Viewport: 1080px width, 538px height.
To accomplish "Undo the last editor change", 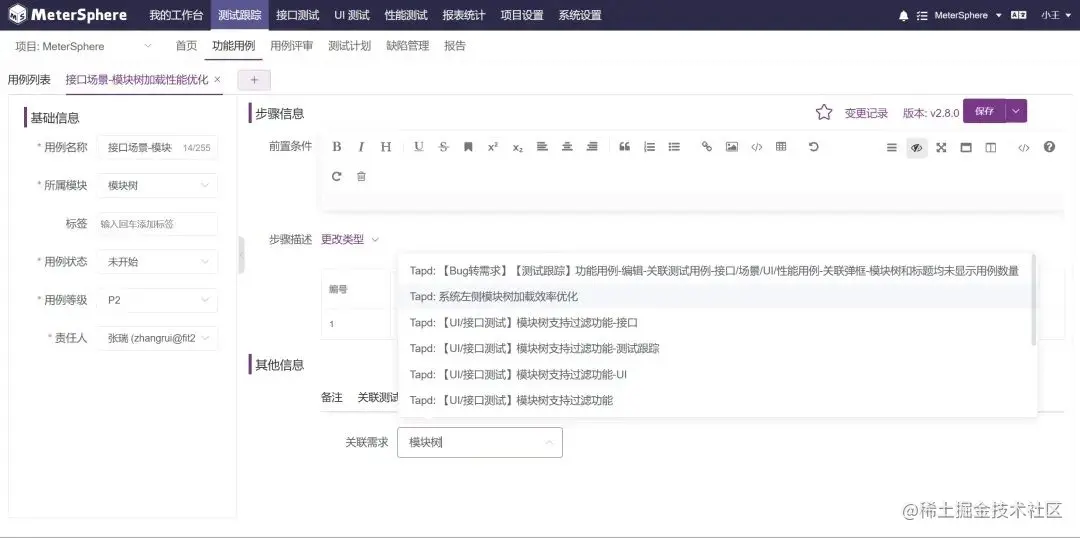I will (813, 147).
